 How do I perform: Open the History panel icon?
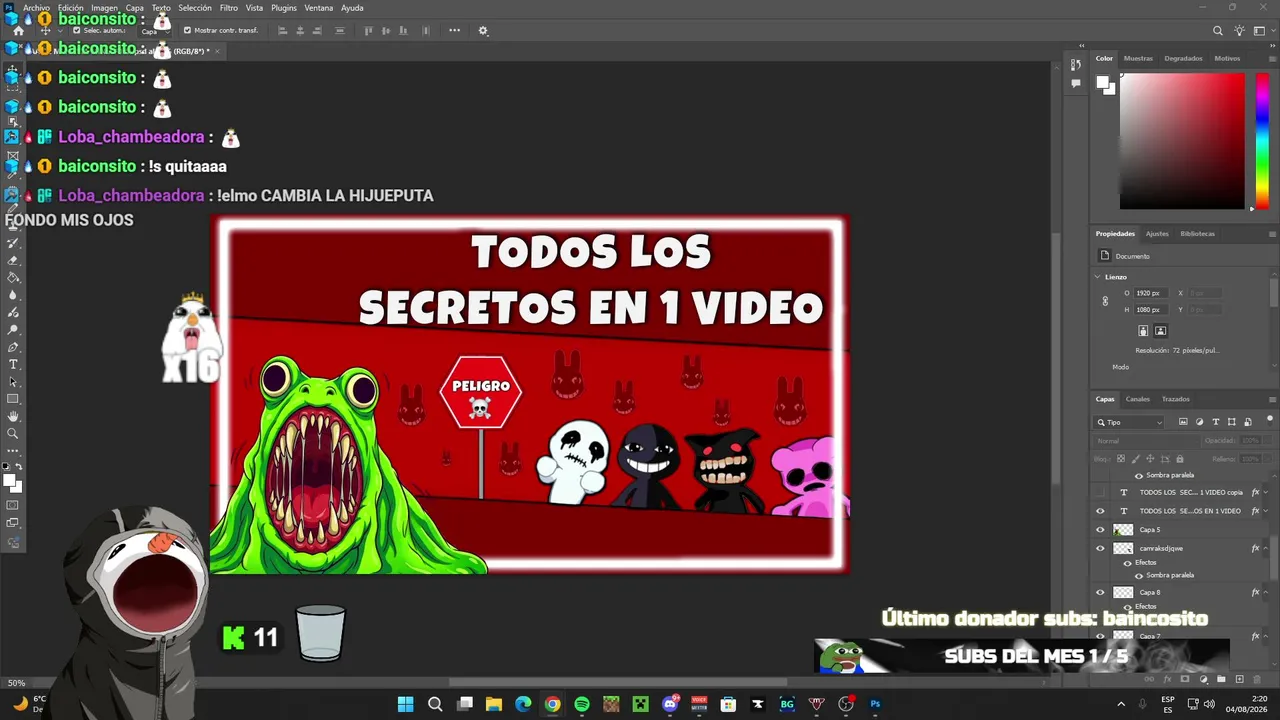1076,65
